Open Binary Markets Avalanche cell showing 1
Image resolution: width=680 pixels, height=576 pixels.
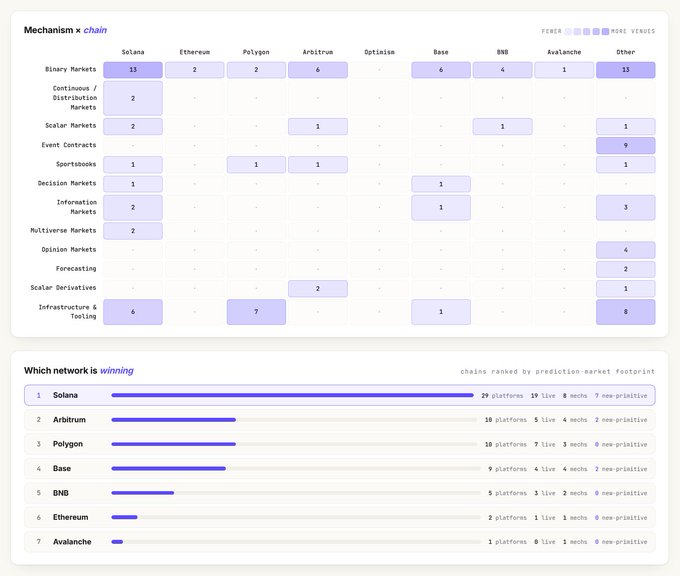click(564, 70)
